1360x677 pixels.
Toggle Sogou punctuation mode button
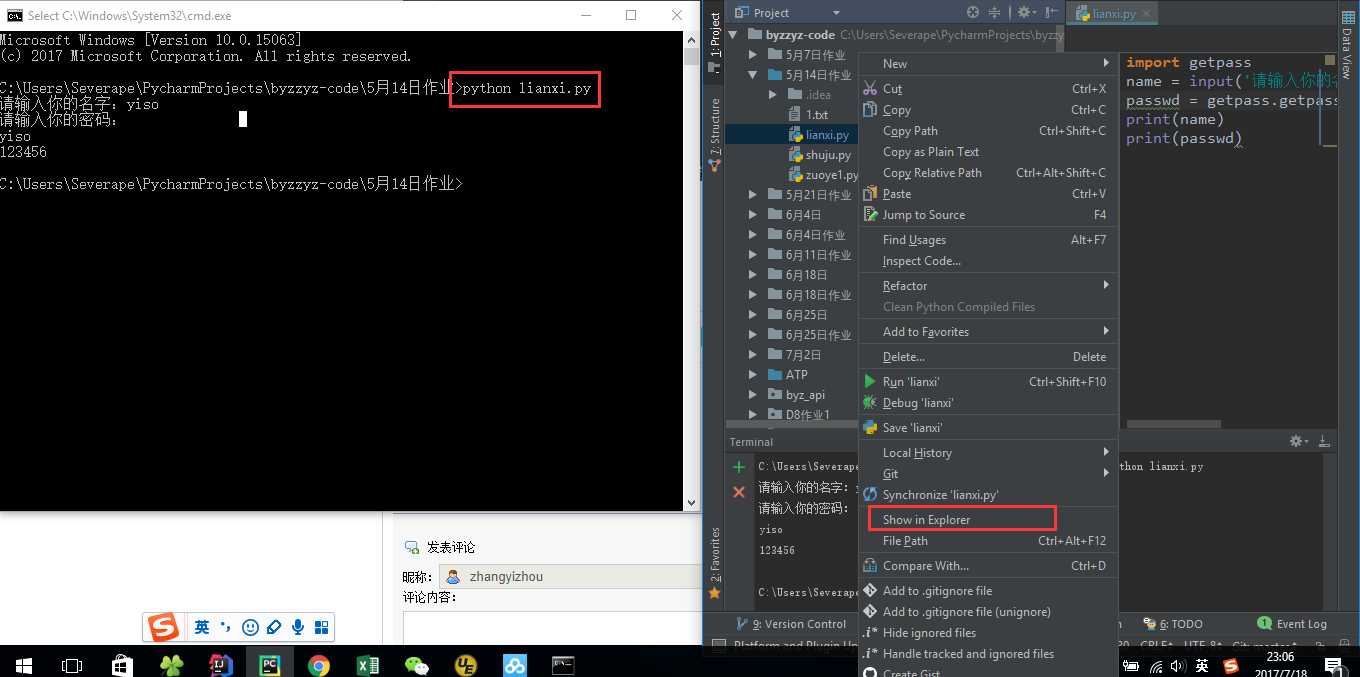tap(226, 628)
